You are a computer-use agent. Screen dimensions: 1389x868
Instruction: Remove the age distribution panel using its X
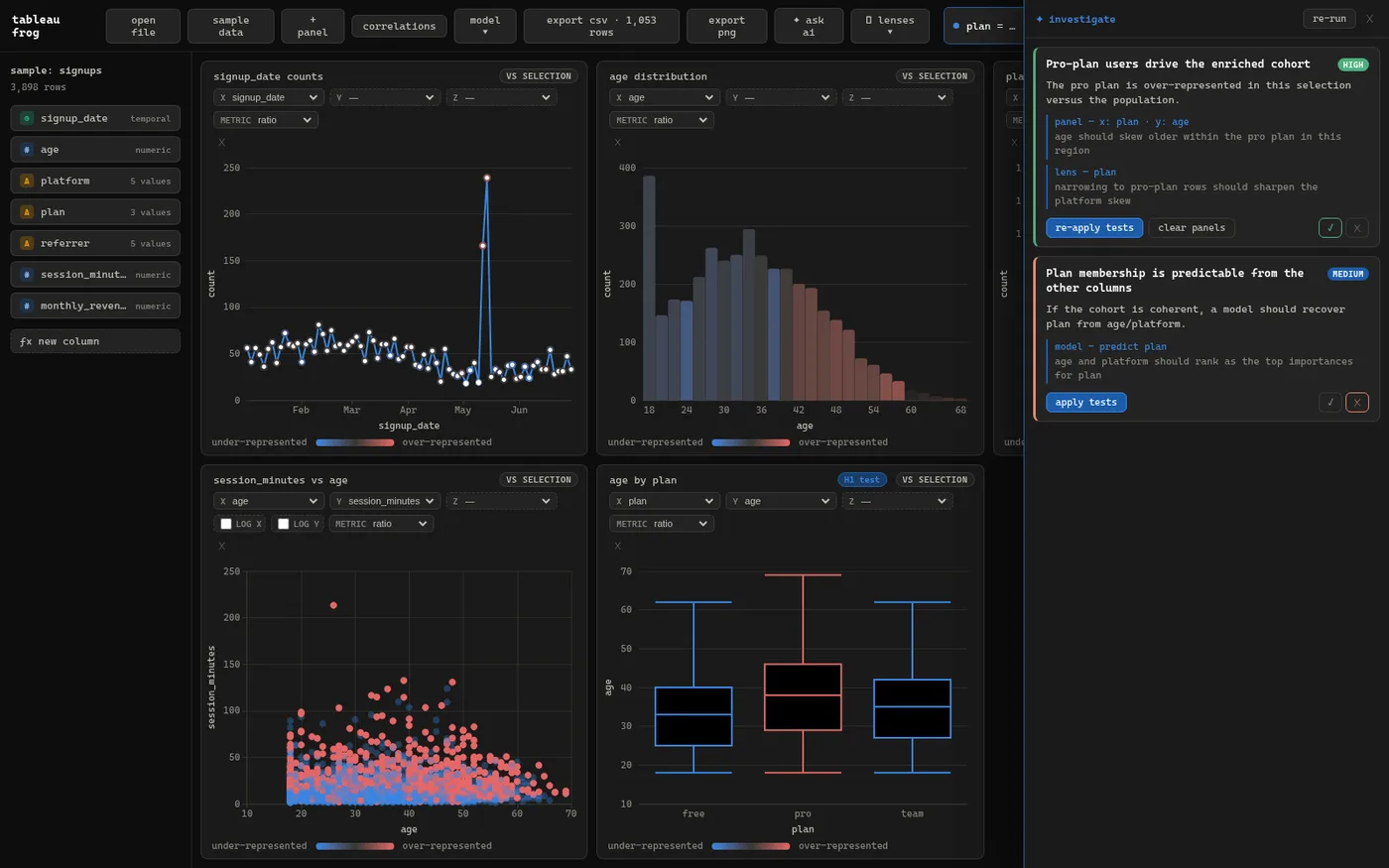pyautogui.click(x=617, y=143)
